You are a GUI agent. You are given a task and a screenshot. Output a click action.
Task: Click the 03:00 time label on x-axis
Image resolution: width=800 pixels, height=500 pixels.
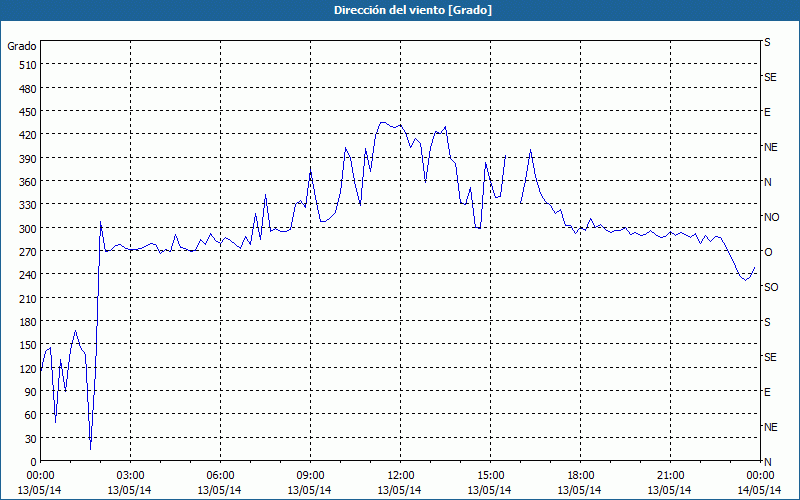click(x=130, y=476)
